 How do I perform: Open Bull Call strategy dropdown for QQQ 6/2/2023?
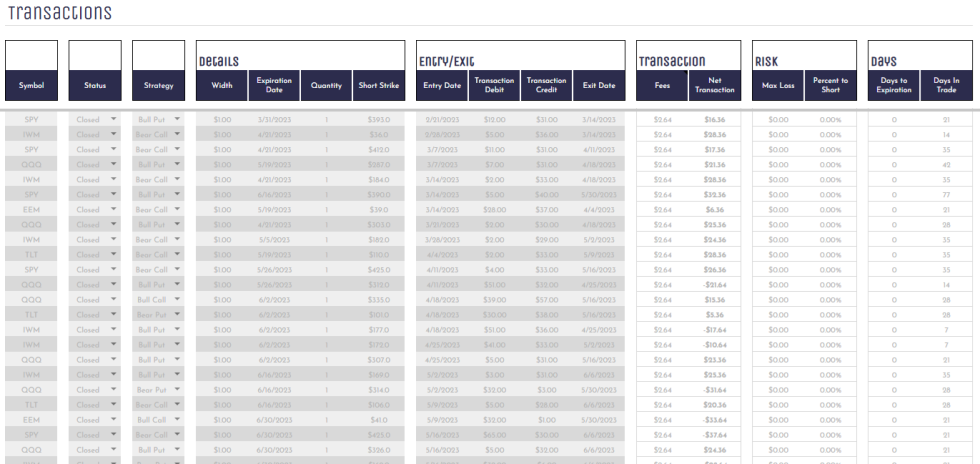[x=178, y=300]
